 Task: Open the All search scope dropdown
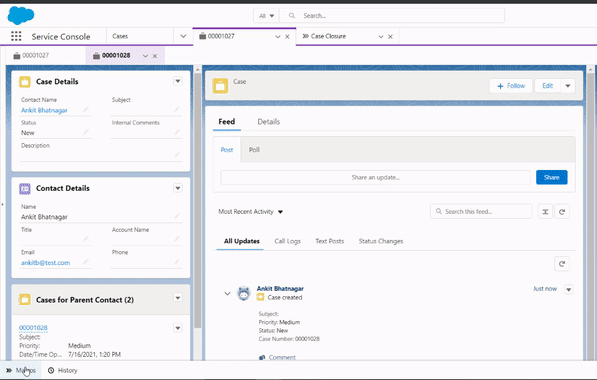click(x=267, y=16)
